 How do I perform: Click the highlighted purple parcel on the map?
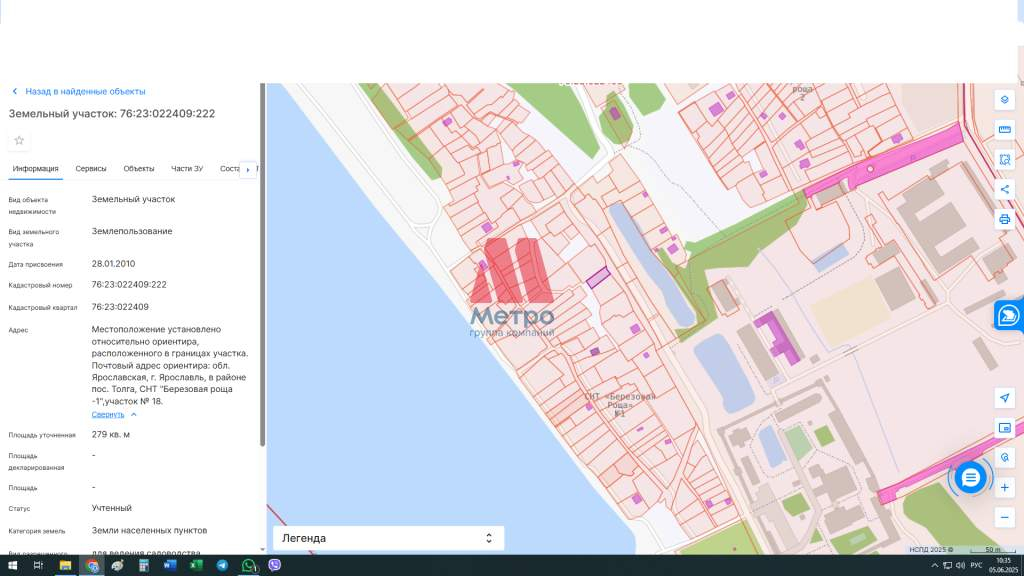click(598, 278)
